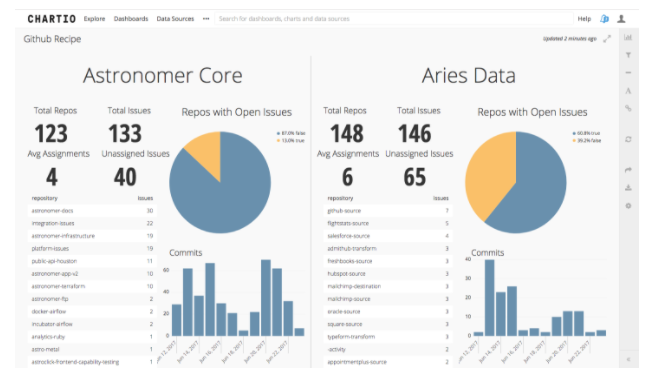Click the '87.0% false' legend swatch
The height and width of the screenshot is (380, 648).
278,133
